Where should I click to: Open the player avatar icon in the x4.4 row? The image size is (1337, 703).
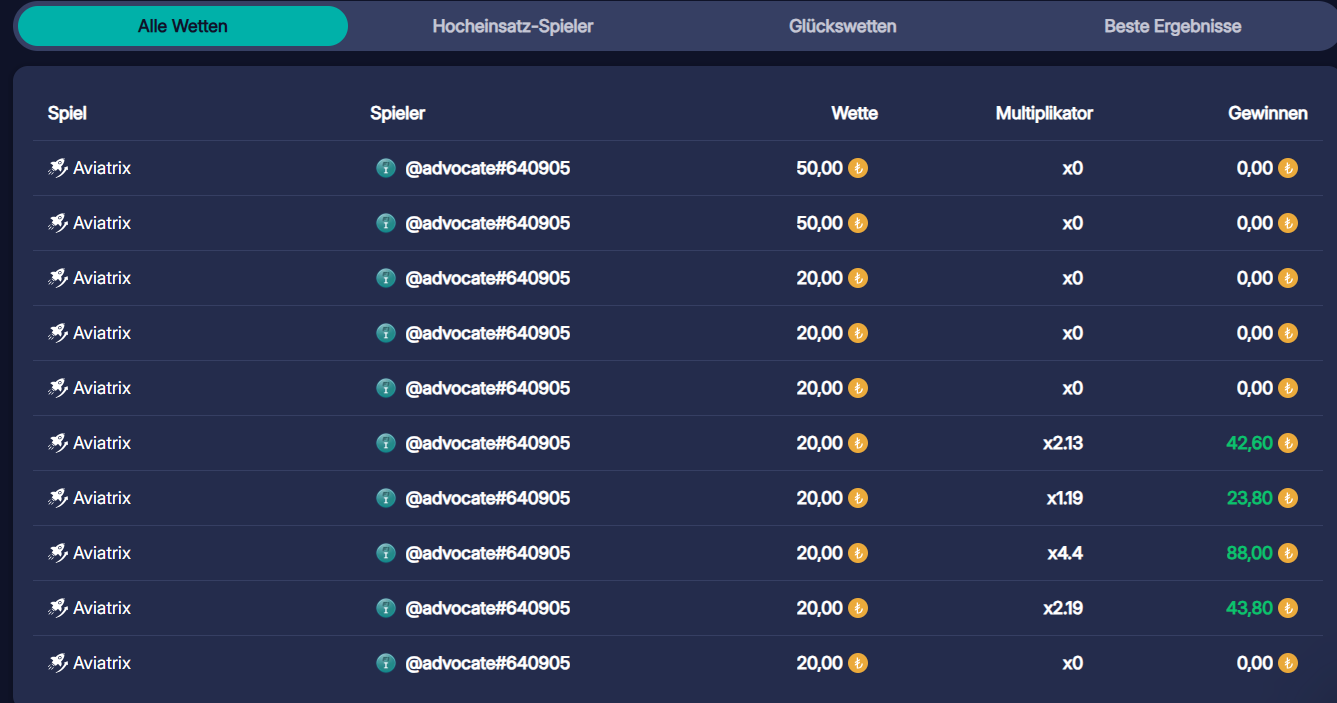386,553
